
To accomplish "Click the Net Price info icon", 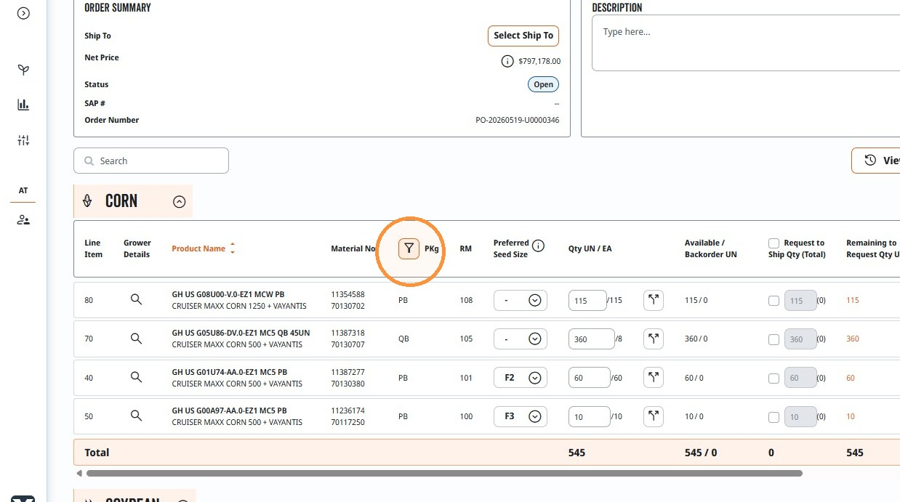I will click(507, 61).
